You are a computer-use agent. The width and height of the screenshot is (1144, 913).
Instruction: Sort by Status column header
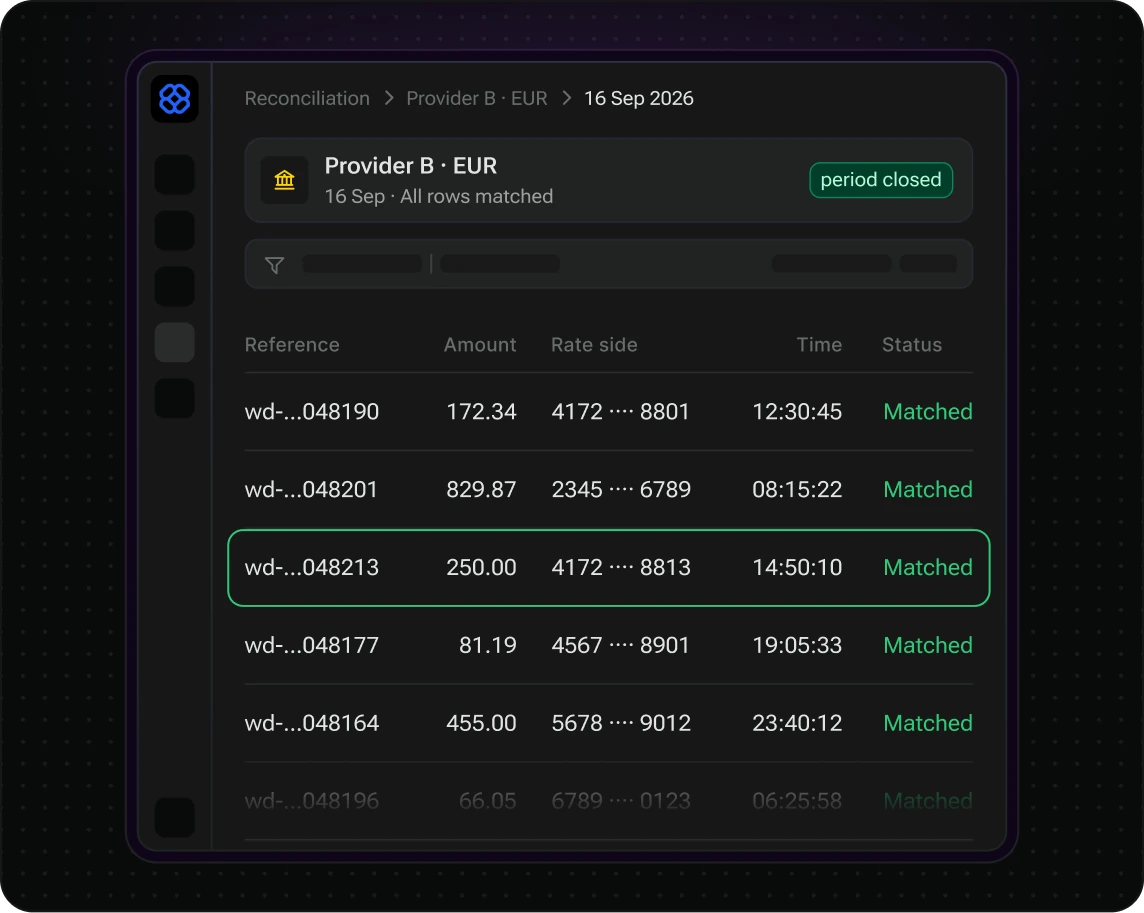click(x=912, y=344)
